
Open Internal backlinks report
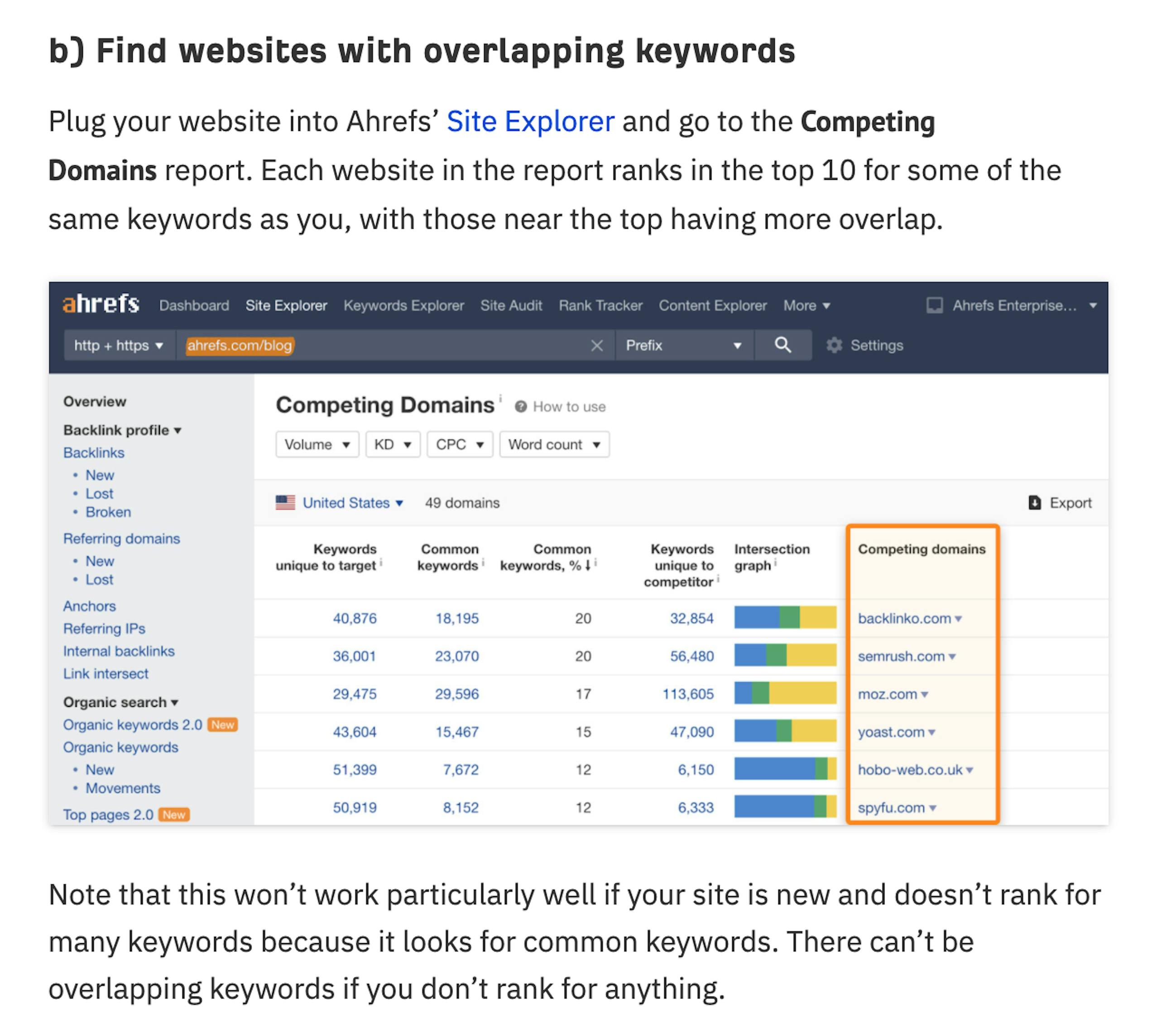point(118,651)
